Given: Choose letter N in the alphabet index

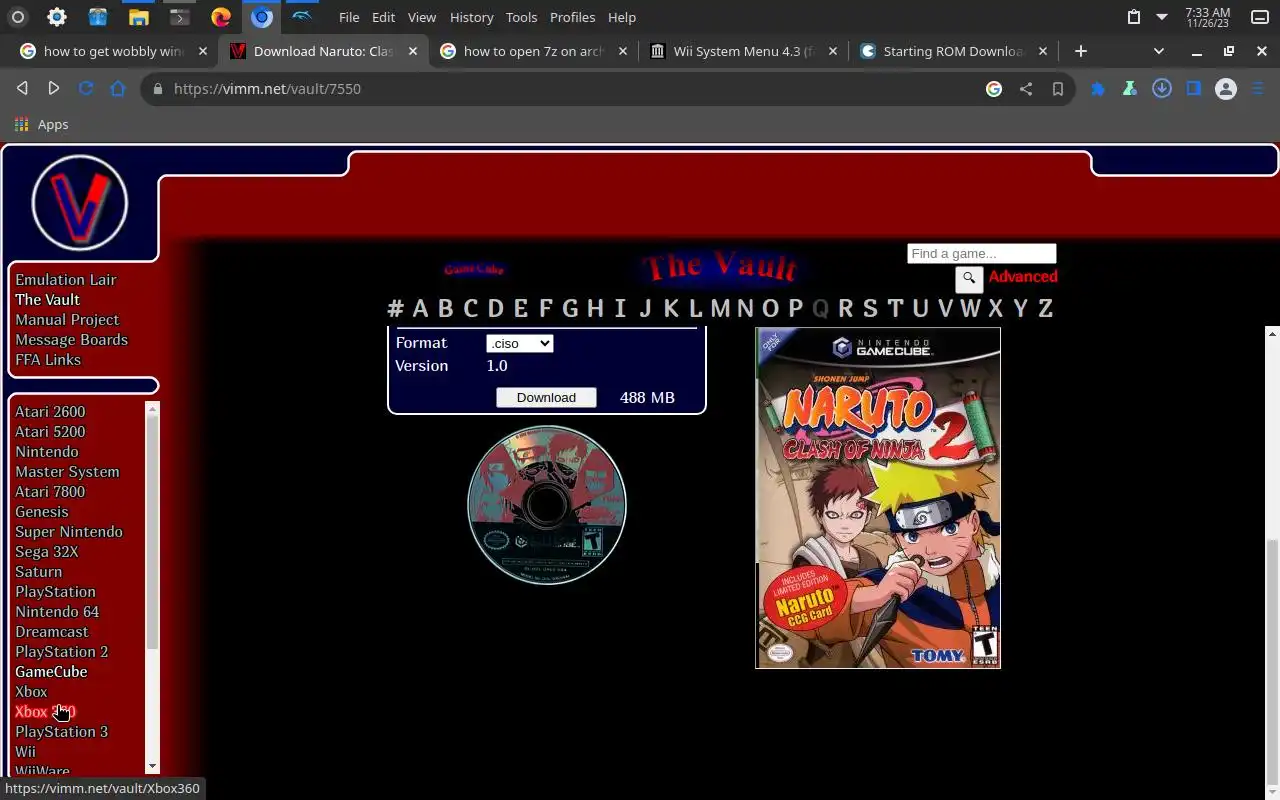Looking at the screenshot, I should (x=745, y=308).
